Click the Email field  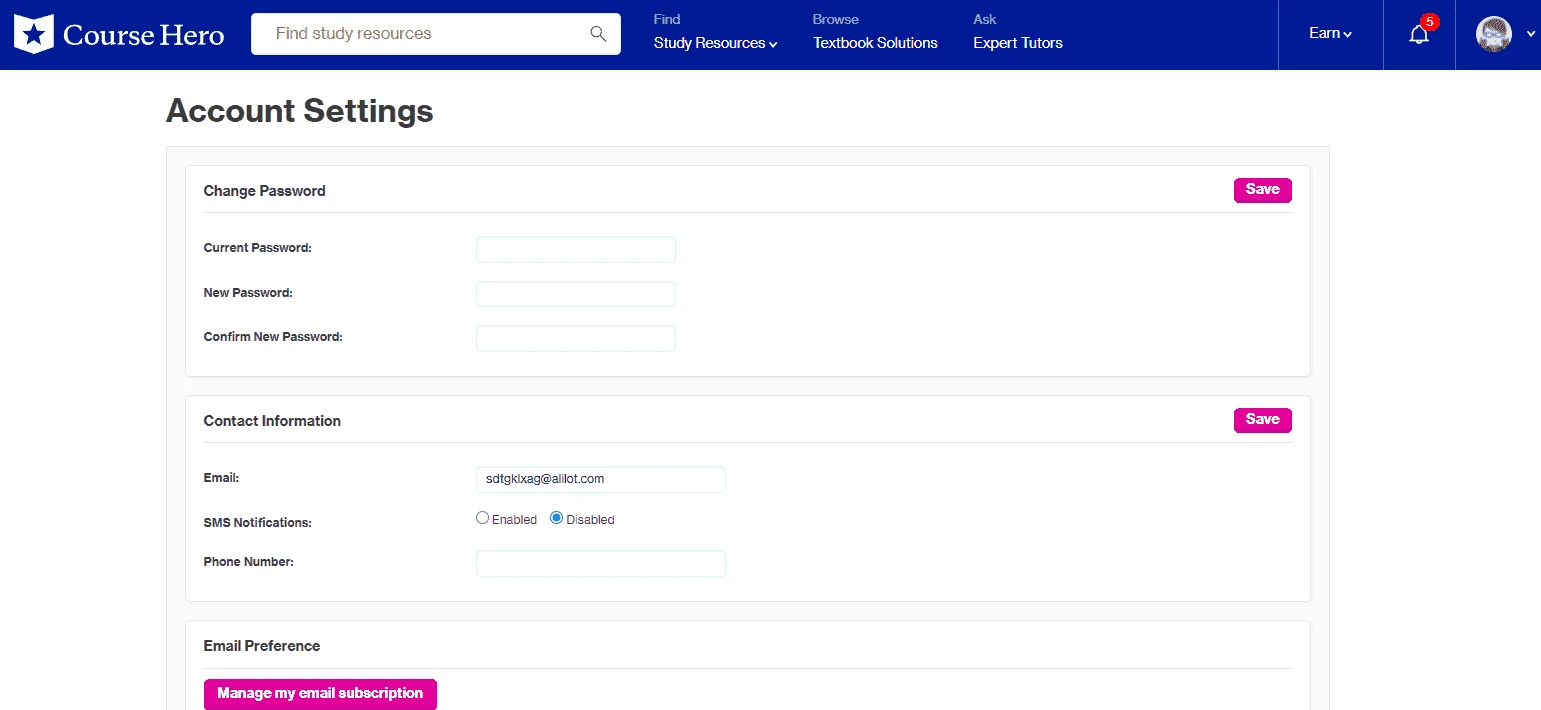pyautogui.click(x=601, y=479)
